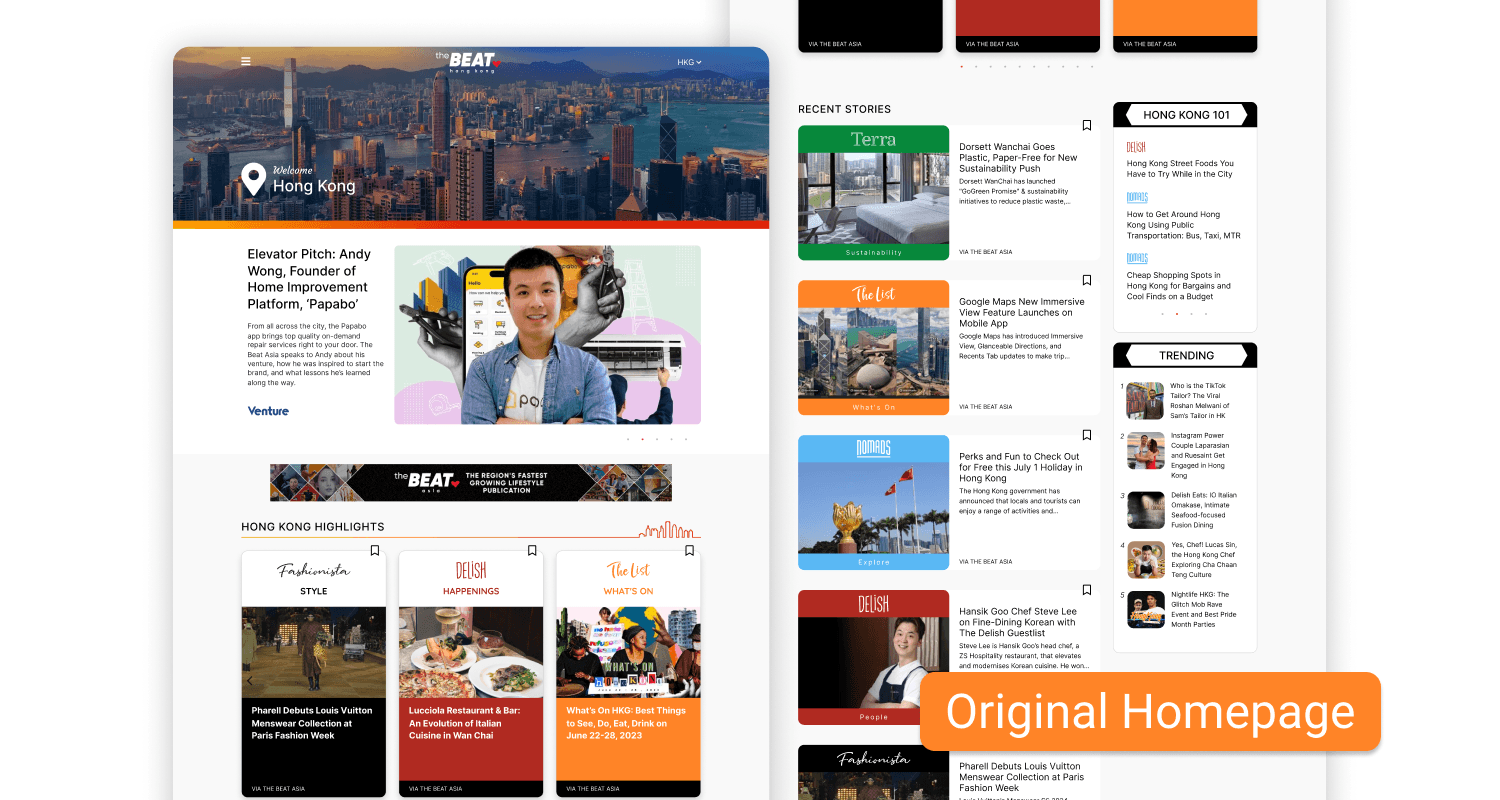1500x800 pixels.
Task: Click the Nomads Explore story thumbnail
Action: coord(873,503)
